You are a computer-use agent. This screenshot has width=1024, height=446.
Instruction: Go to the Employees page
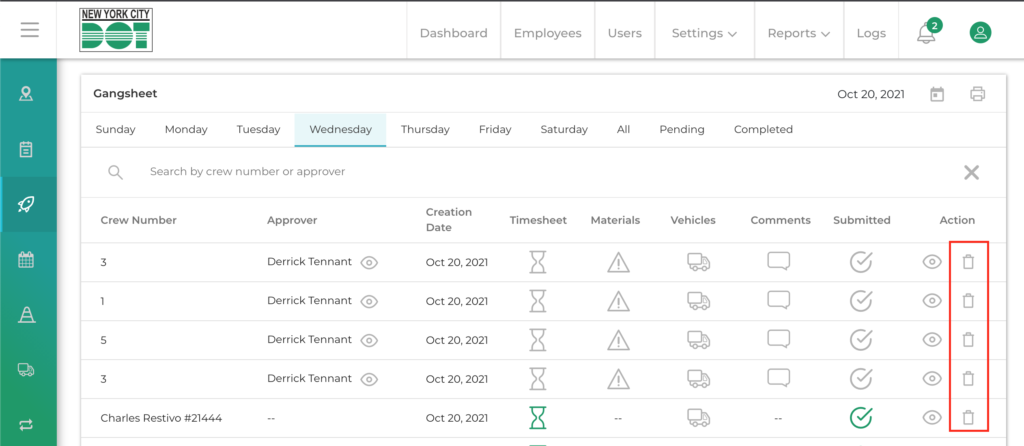click(x=547, y=33)
